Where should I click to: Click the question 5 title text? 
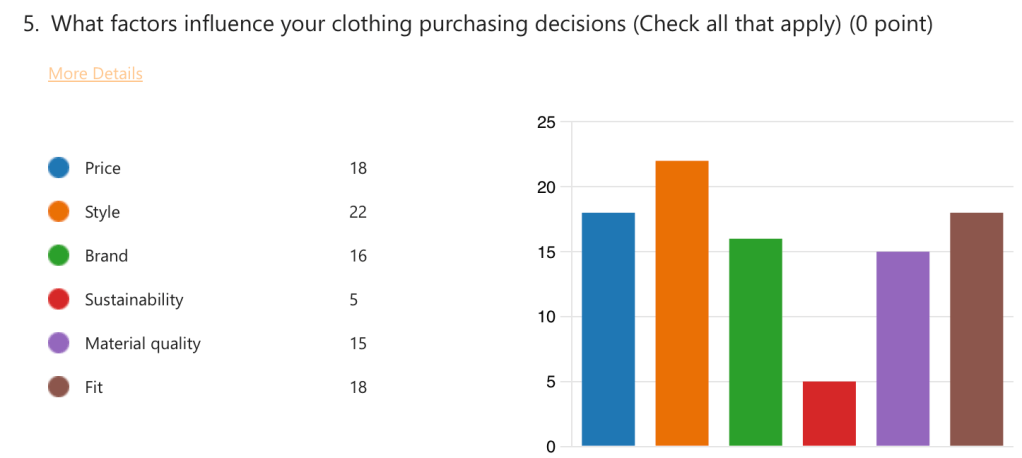tap(478, 24)
